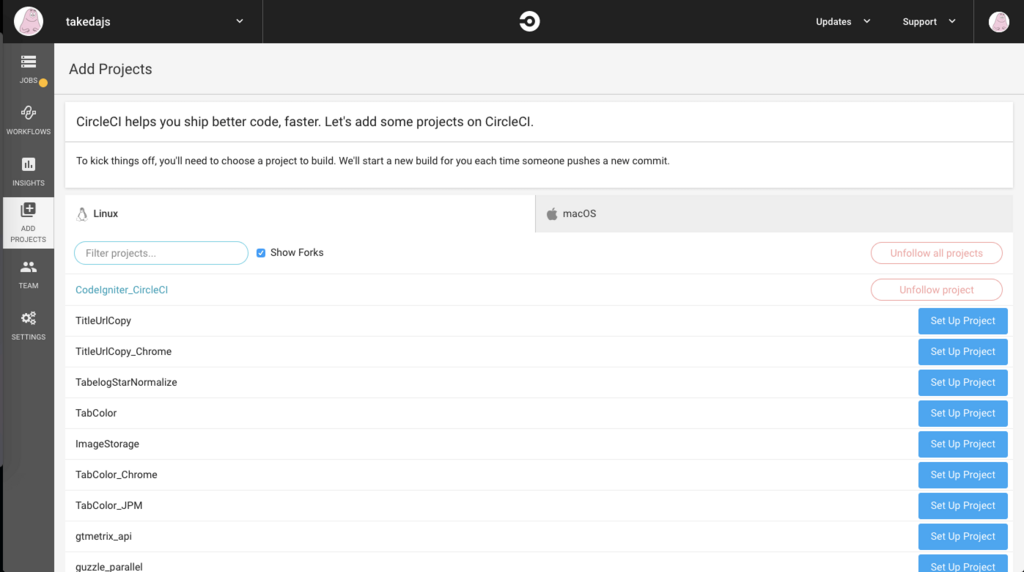Set up the ImageStorage project
Screen dimensions: 1024x572
tap(963, 444)
